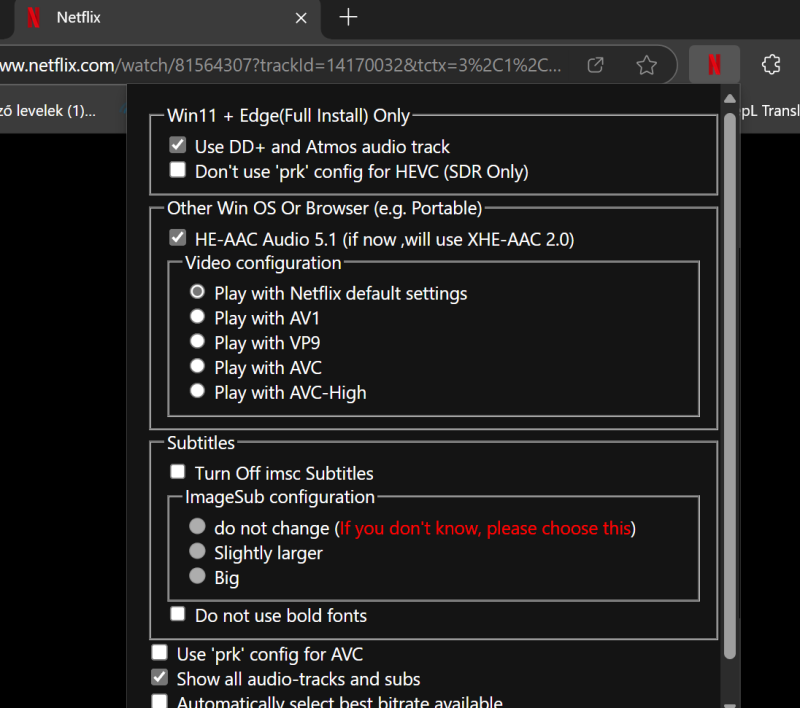Uncheck HE-AAC Audio 5.1 option
The width and height of the screenshot is (800, 708).
tap(178, 238)
